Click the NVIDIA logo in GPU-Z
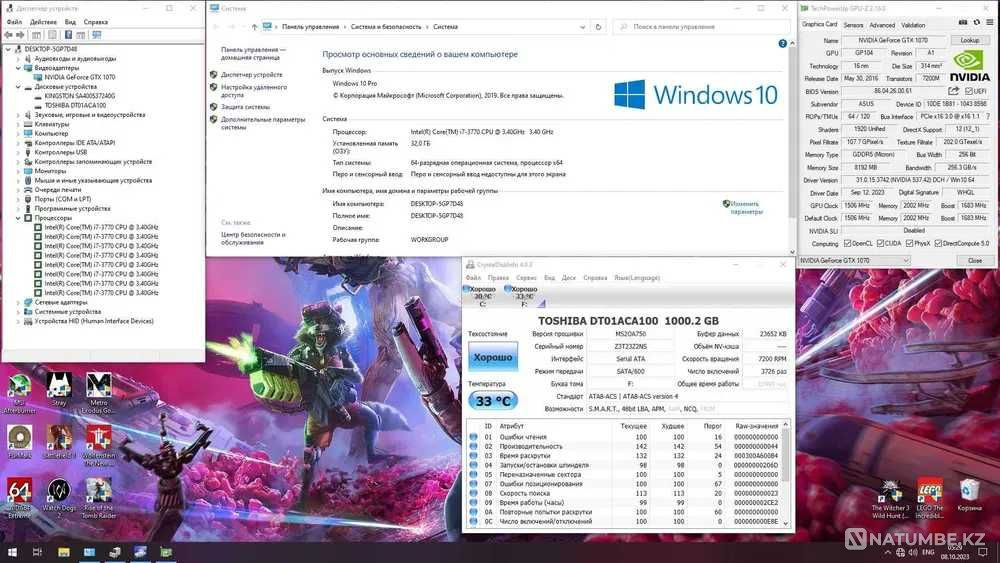This screenshot has width=1000, height=563. click(970, 67)
